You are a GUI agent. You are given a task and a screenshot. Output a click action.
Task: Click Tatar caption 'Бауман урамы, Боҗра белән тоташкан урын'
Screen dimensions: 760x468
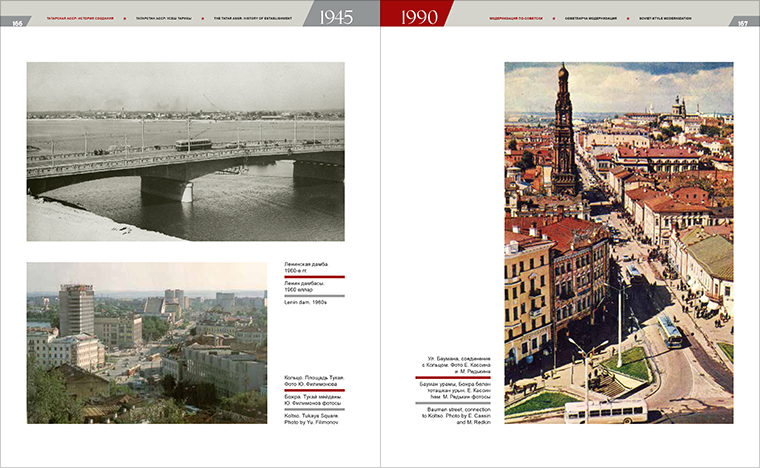[455, 390]
